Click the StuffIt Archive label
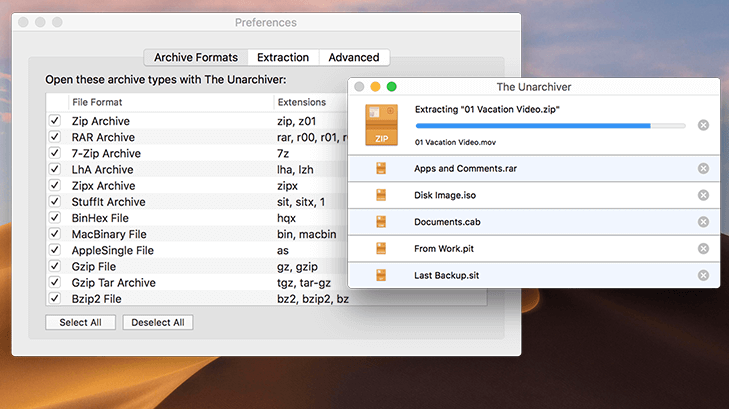Image resolution: width=729 pixels, height=409 pixels. [x=108, y=202]
